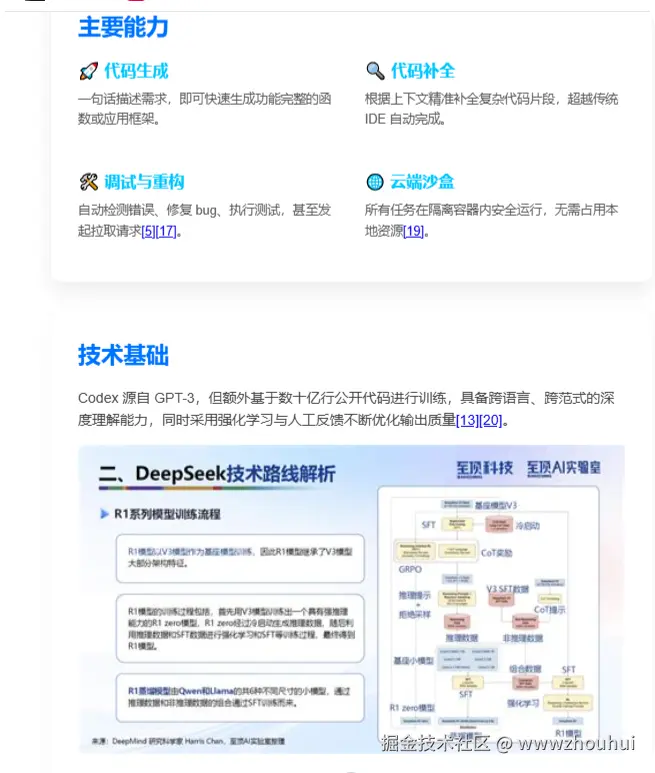The width and height of the screenshot is (655, 773).
Task: Click the rocket icon beside 代码生成
Action: coord(89,71)
